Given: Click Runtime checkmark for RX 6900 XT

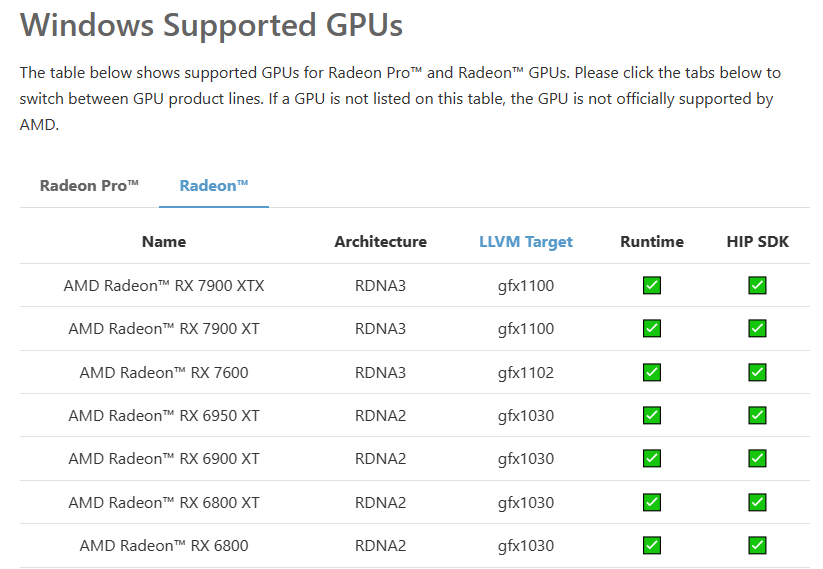Looking at the screenshot, I should (x=652, y=459).
